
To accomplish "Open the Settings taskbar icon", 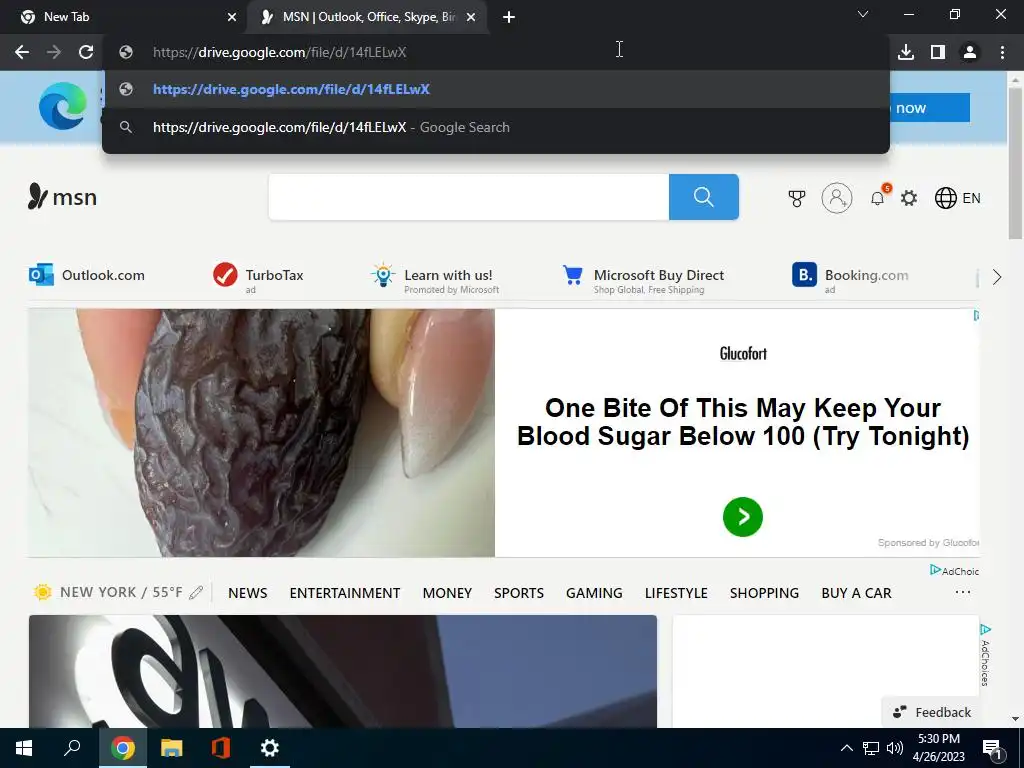I will pos(270,748).
